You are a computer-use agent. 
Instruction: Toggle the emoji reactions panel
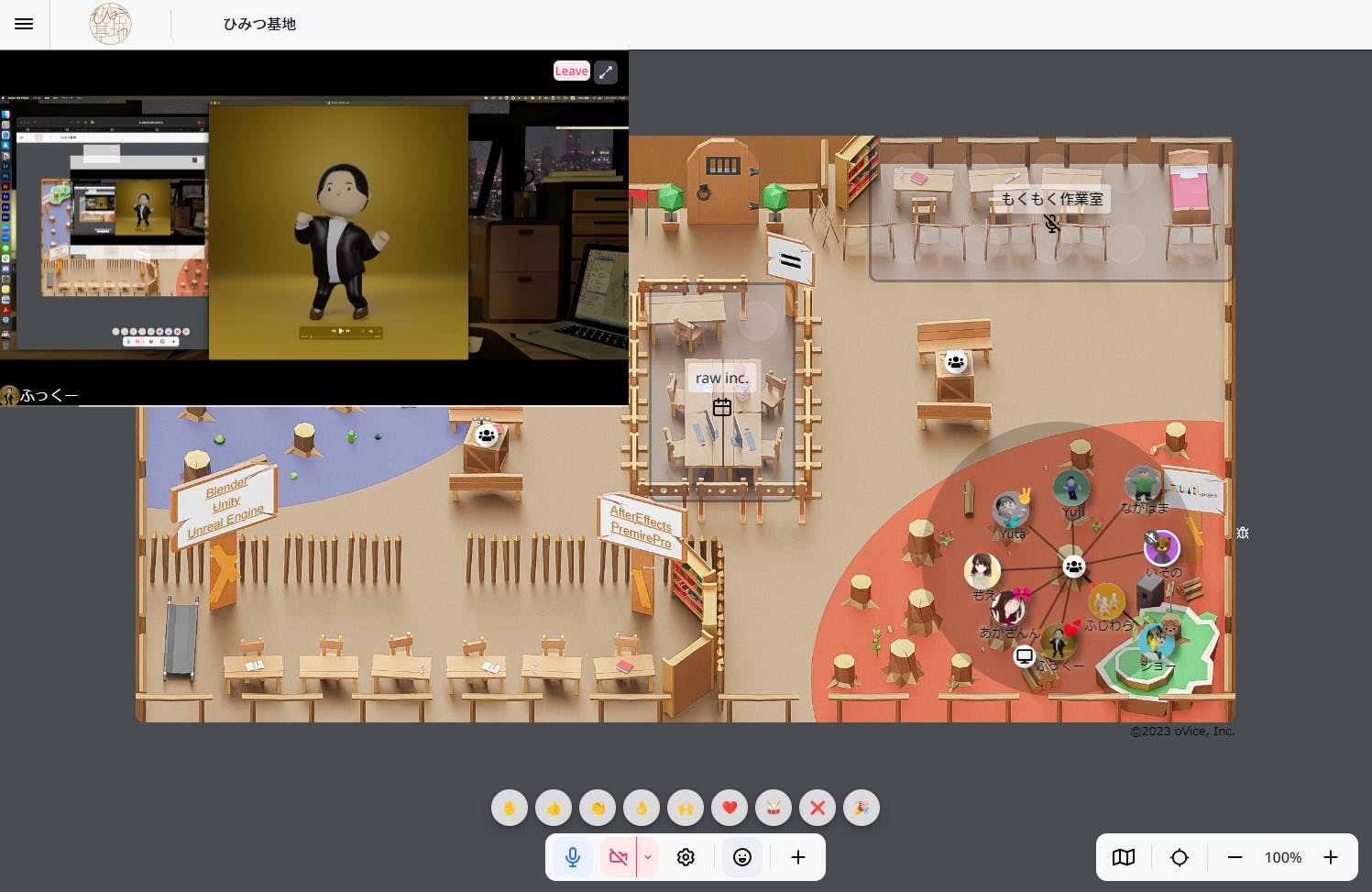(x=742, y=857)
